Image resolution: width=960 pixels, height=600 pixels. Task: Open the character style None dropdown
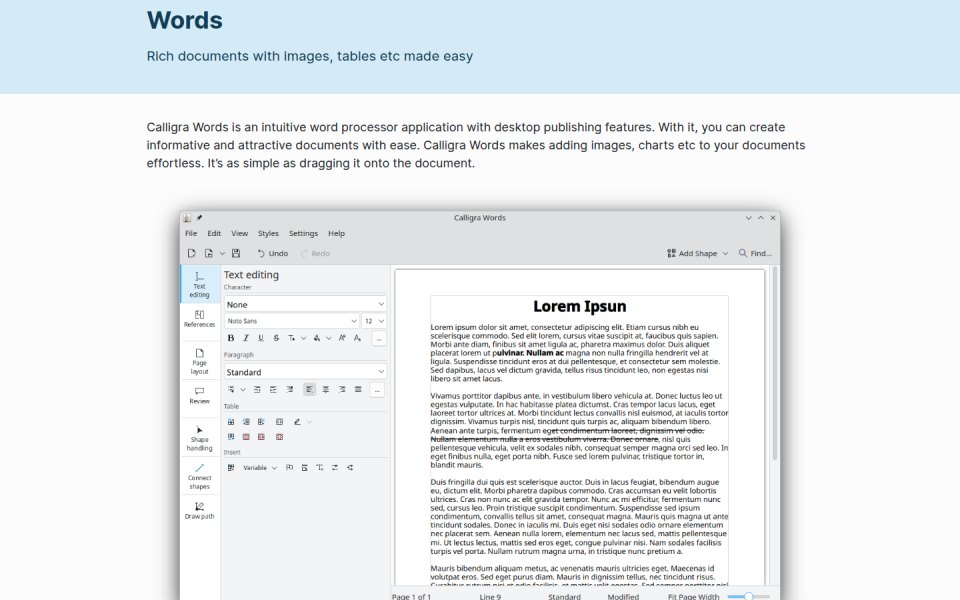point(305,304)
